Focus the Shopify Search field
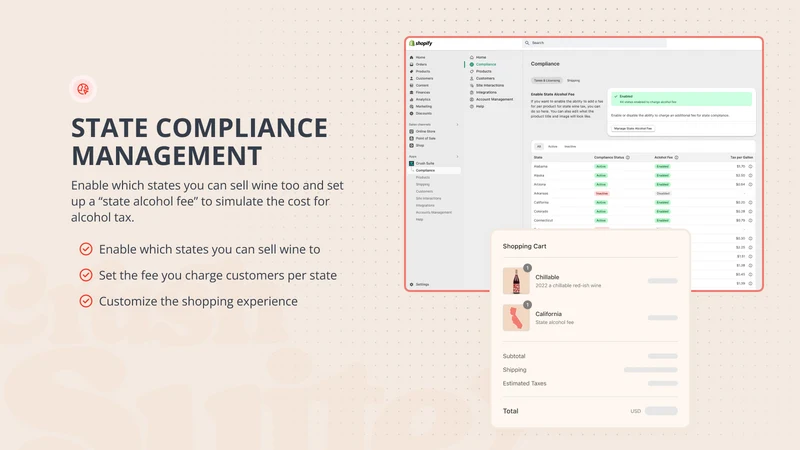 (594, 43)
